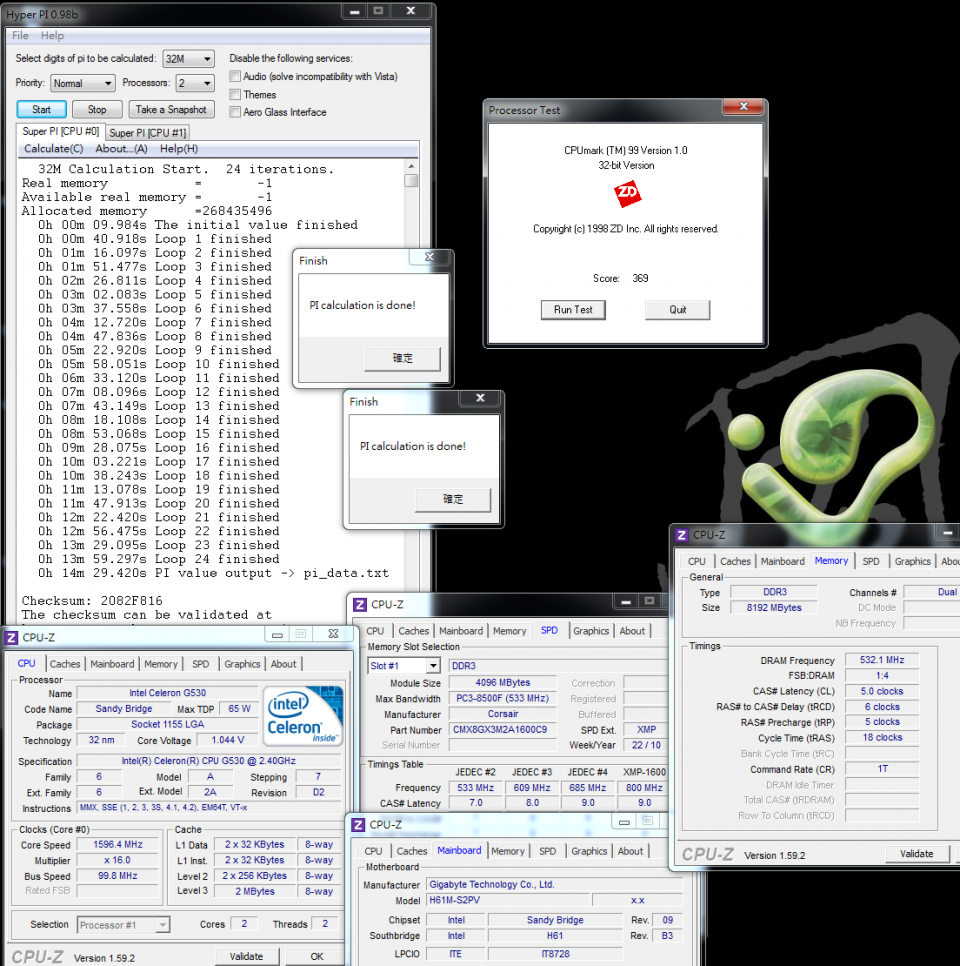Click the CPU-Z icon on the SPD window titlebar

point(360,604)
